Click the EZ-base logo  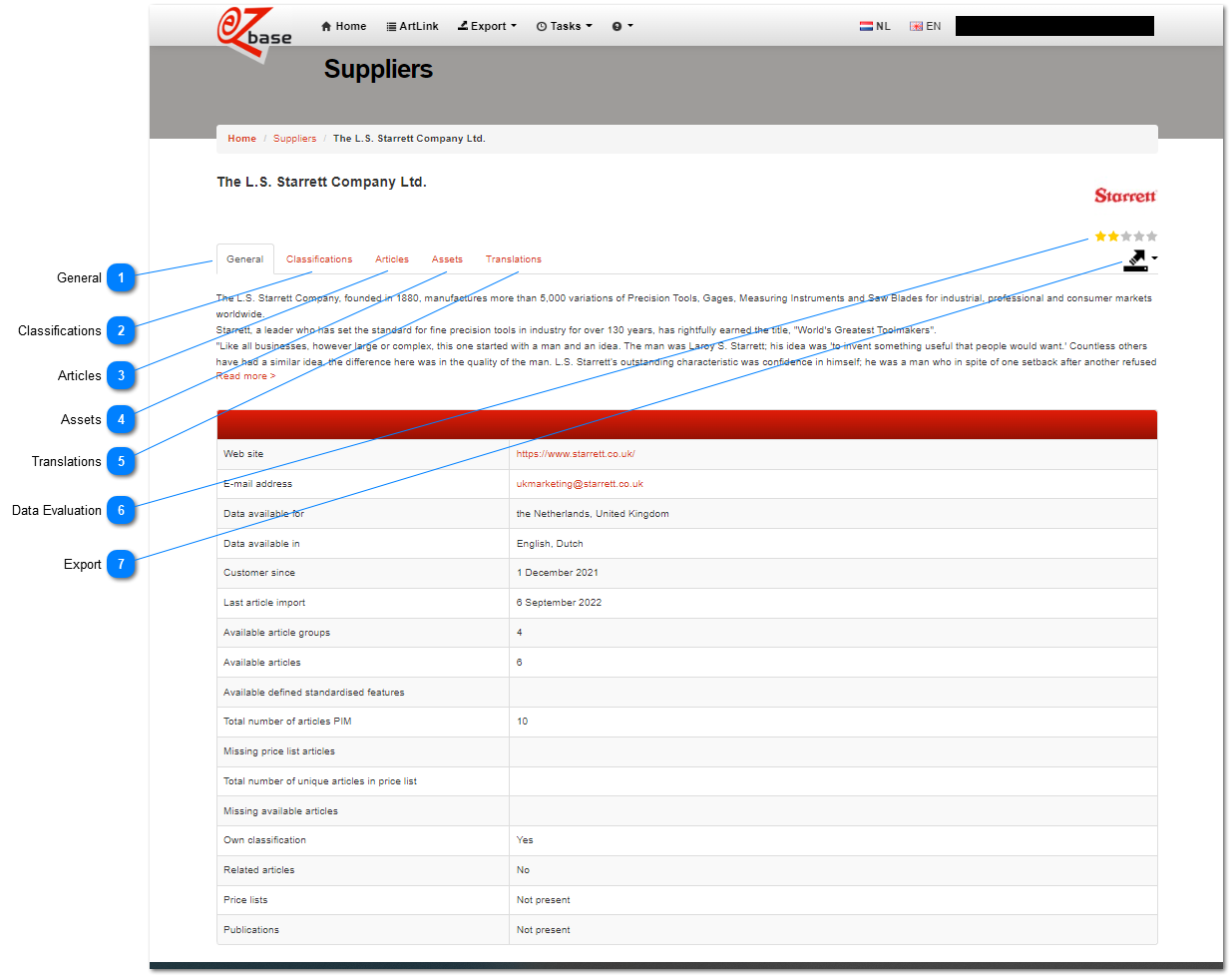(254, 35)
